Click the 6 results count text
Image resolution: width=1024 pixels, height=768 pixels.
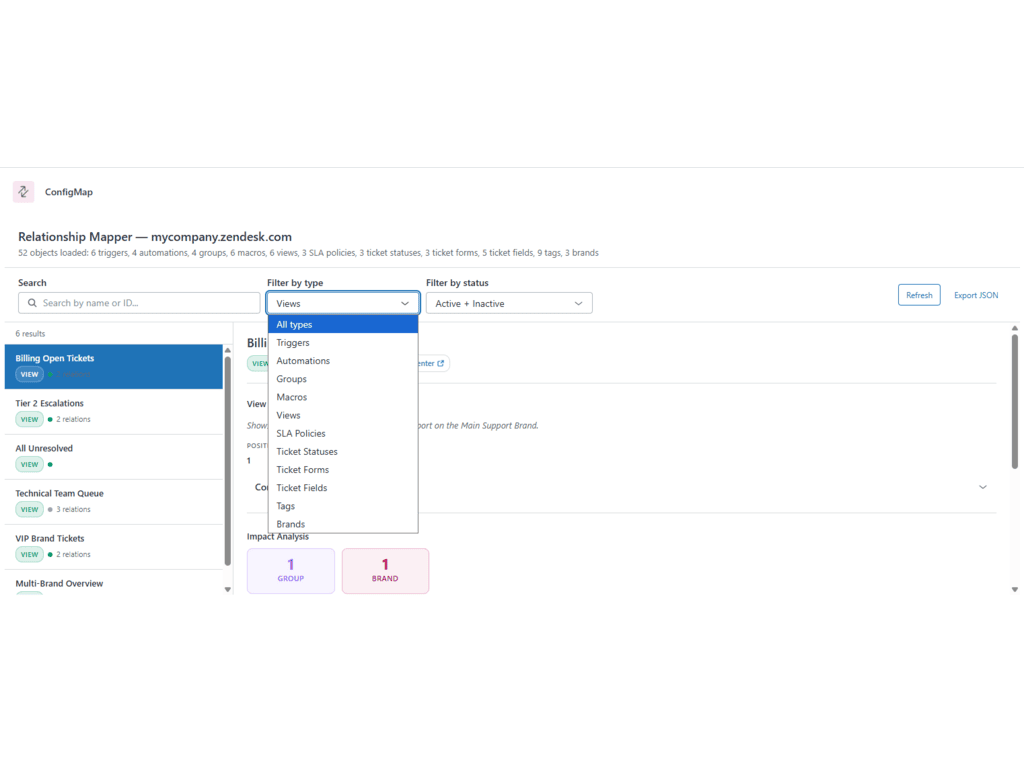click(31, 334)
